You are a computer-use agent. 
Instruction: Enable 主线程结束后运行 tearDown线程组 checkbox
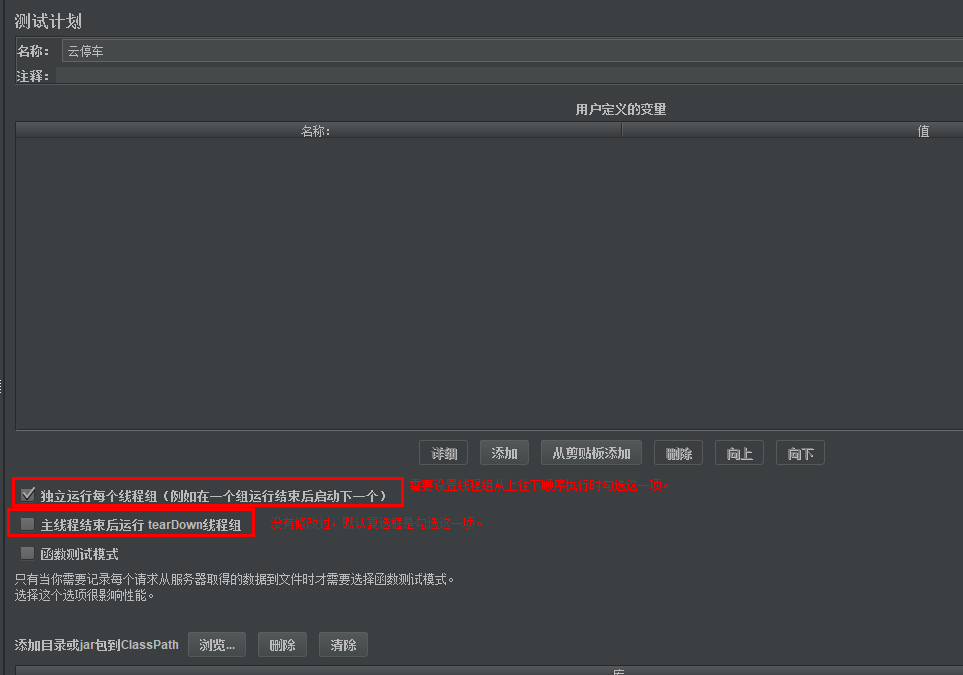(28, 524)
